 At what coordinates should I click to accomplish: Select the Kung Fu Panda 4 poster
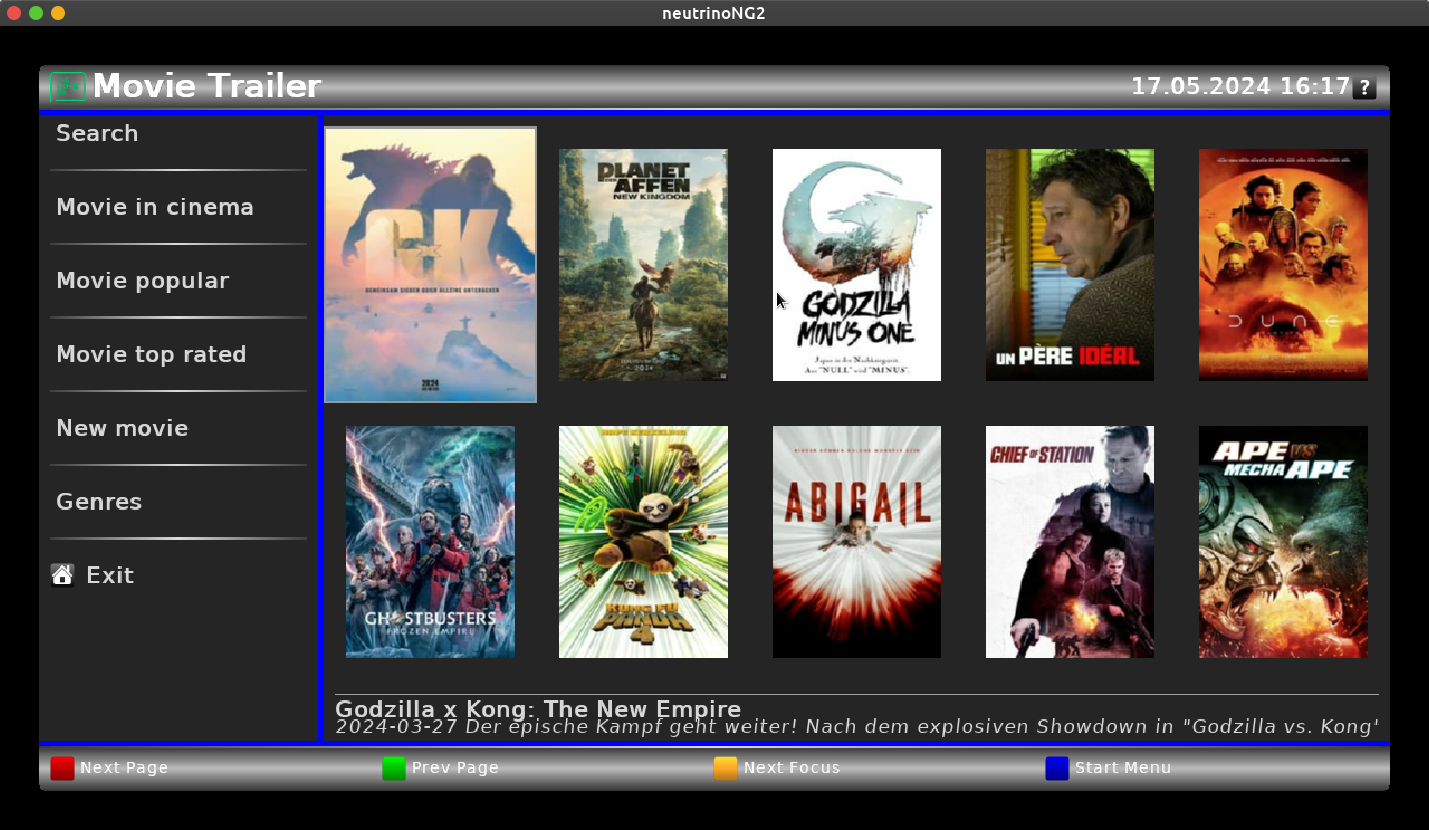(643, 542)
